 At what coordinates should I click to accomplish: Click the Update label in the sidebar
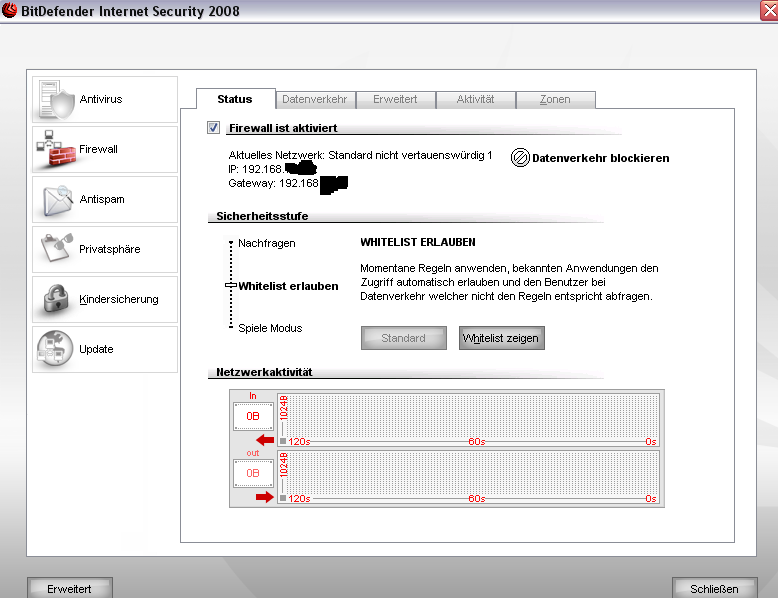[x=96, y=349]
